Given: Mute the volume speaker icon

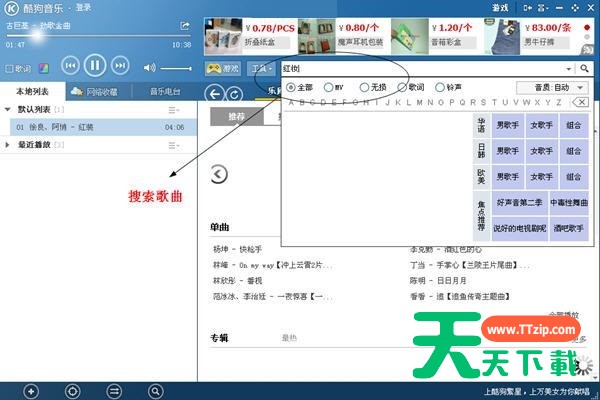Looking at the screenshot, I should [149, 68].
